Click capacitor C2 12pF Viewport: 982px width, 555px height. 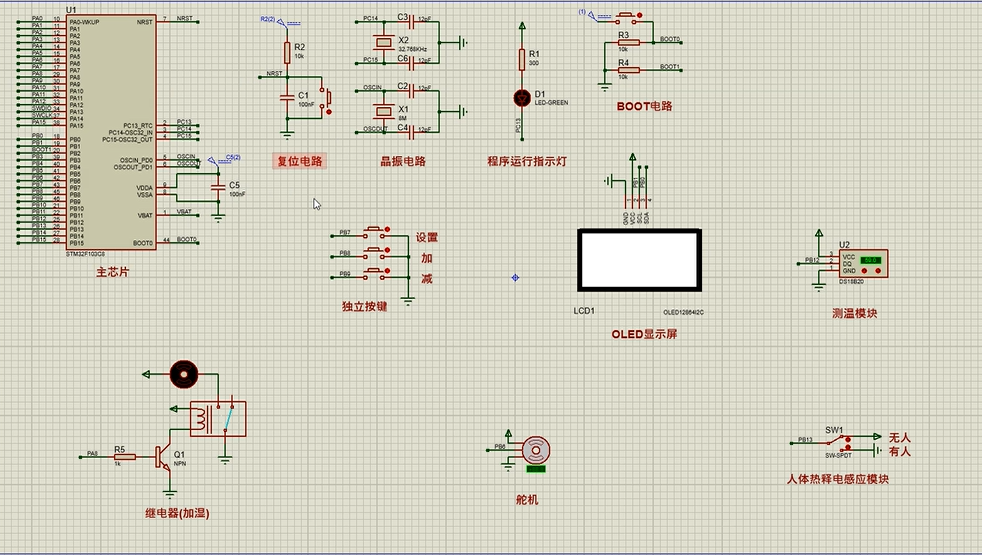click(412, 91)
